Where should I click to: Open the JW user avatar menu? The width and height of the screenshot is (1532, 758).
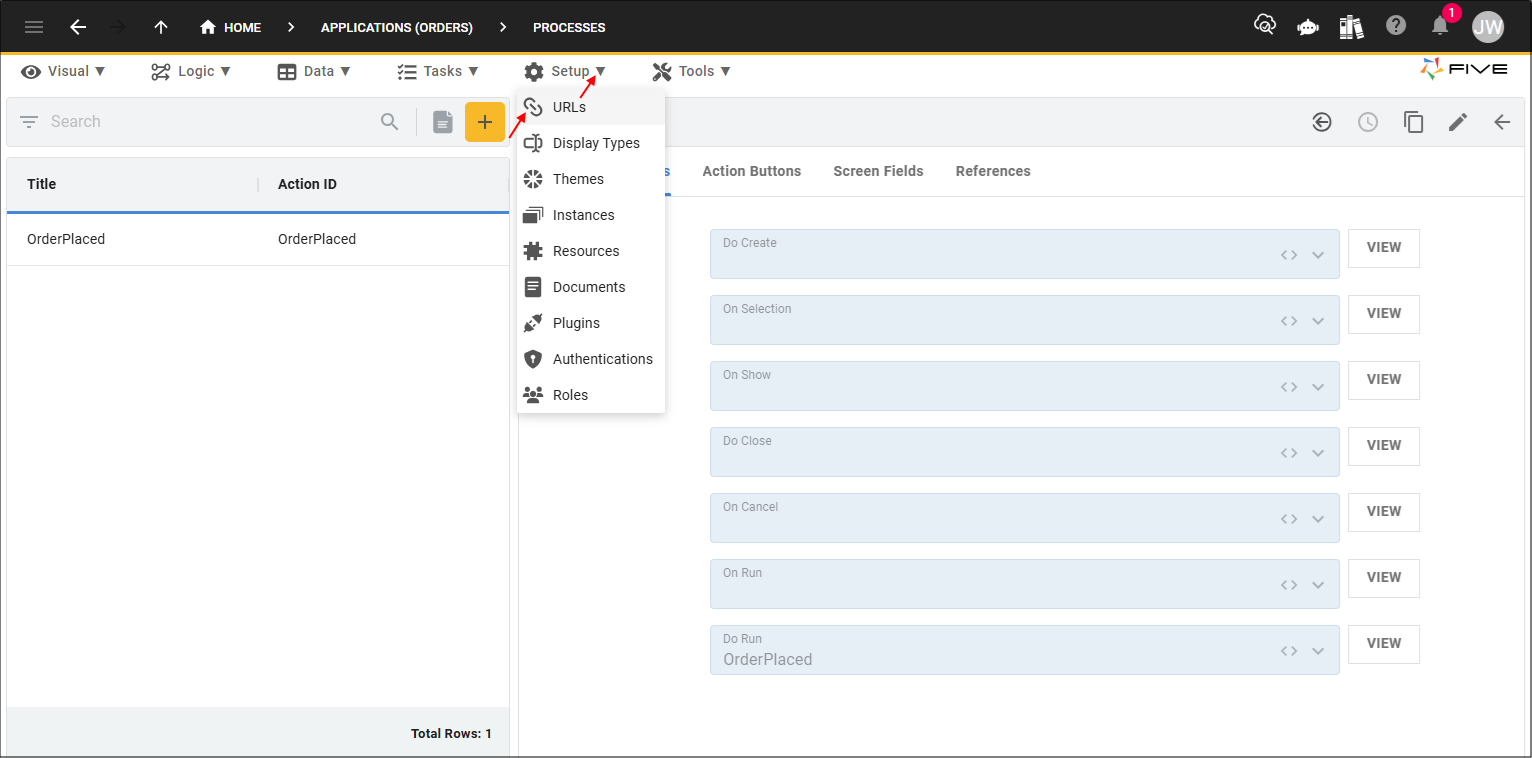[1488, 27]
